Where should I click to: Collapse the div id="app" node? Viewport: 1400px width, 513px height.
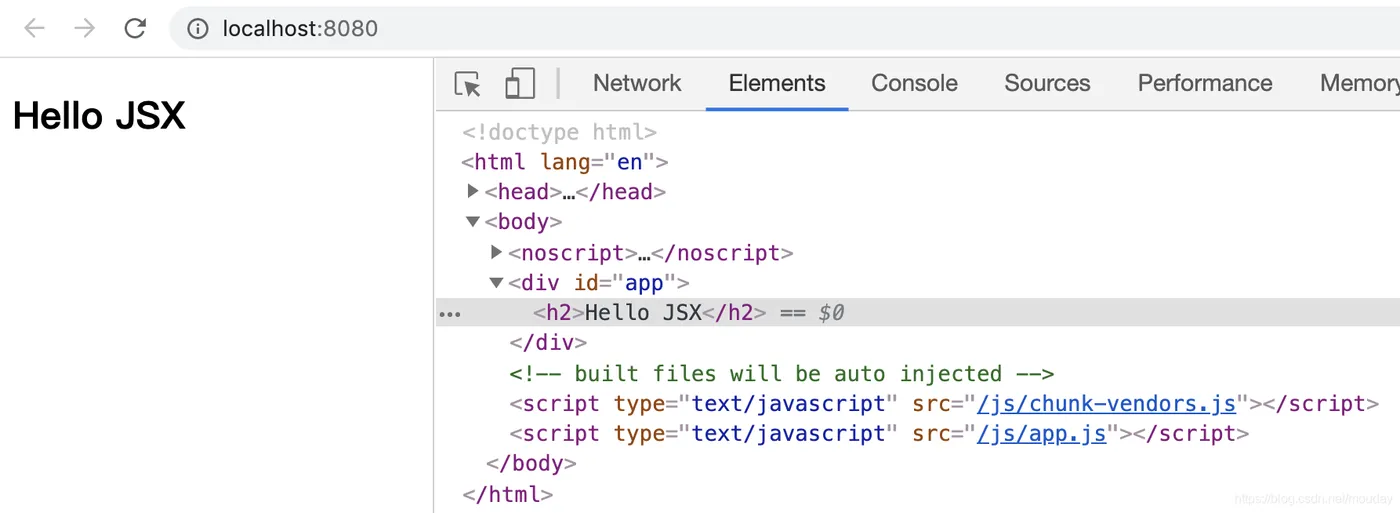pos(497,283)
